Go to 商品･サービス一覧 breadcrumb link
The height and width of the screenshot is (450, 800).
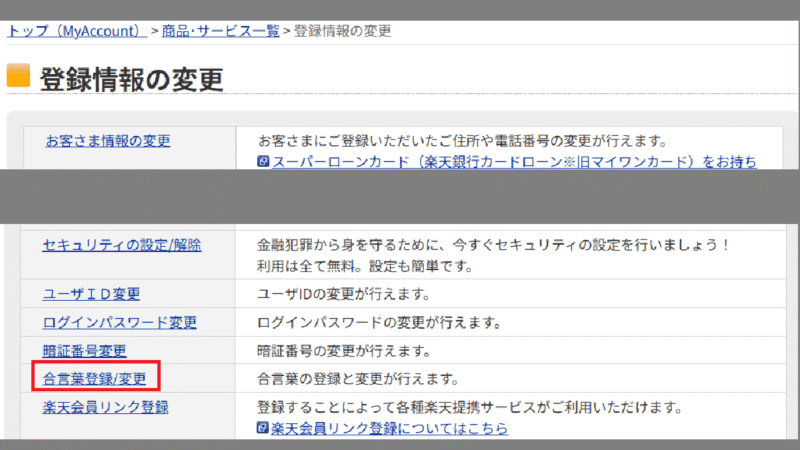[x=220, y=31]
